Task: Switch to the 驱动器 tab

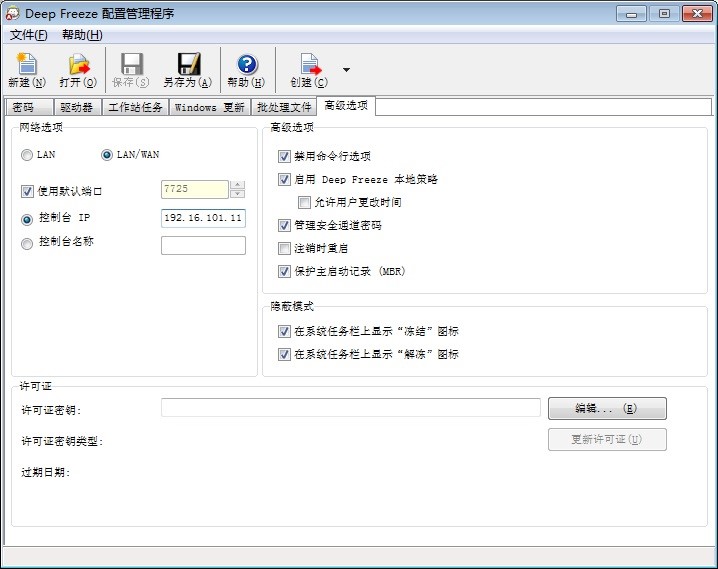Action: (77, 107)
